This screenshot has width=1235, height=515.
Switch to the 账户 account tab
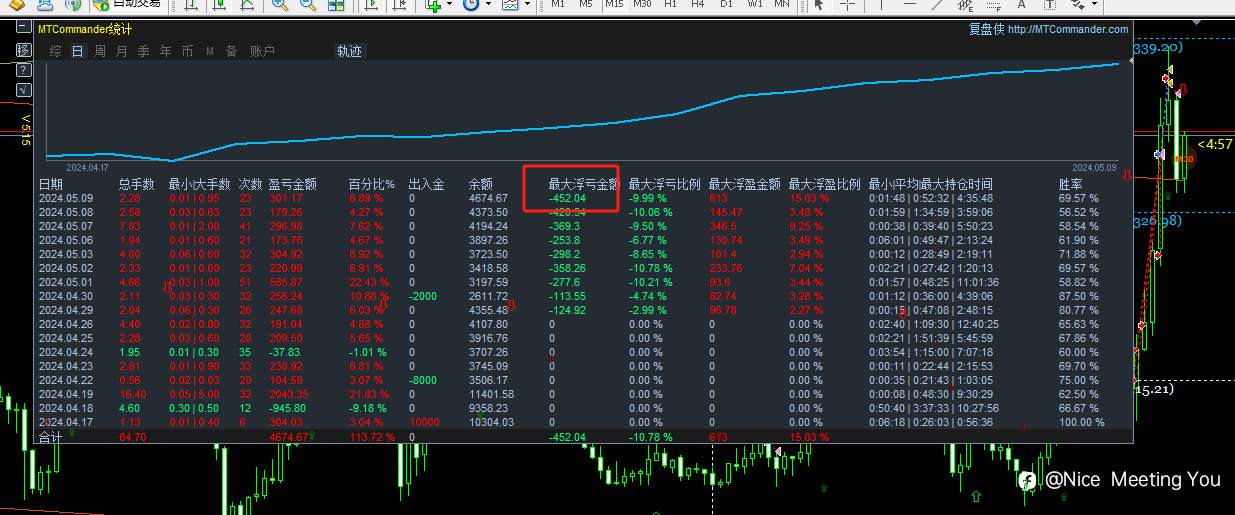point(262,51)
